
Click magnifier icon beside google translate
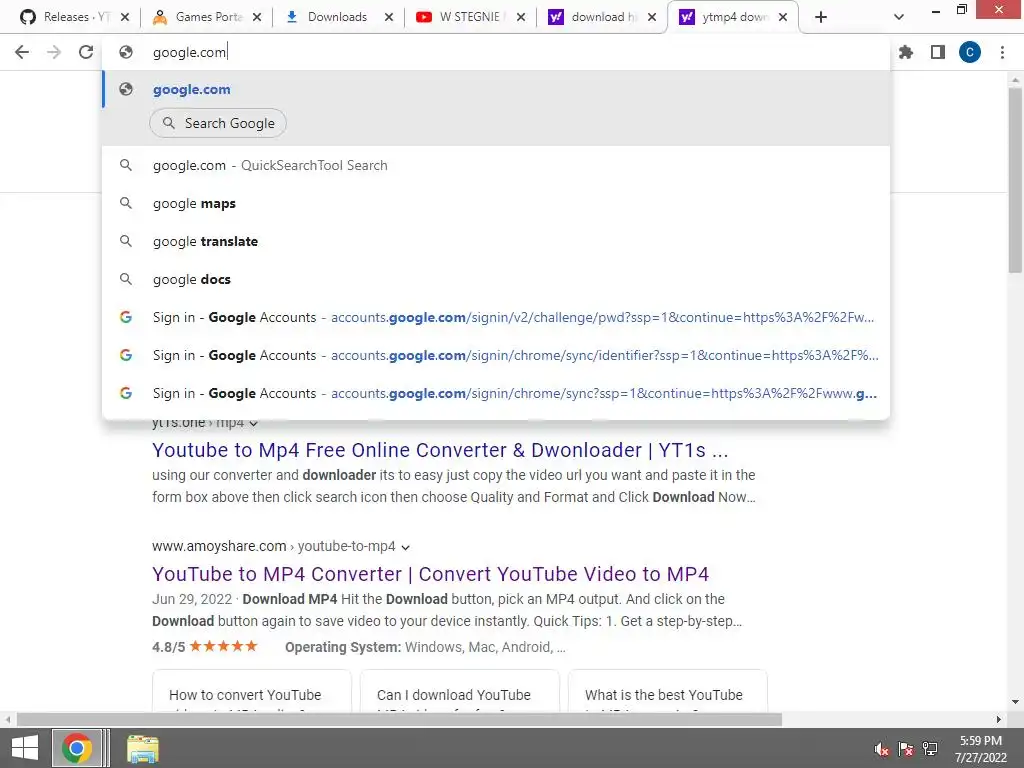pos(126,241)
